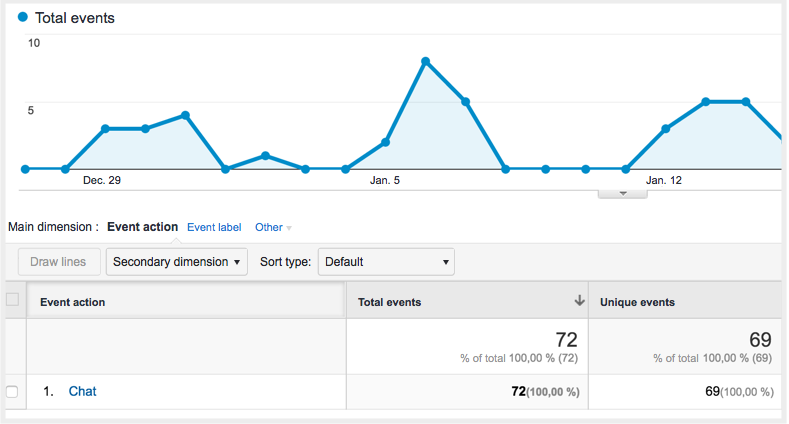
Task: Open the Sort type Default dropdown
Action: tap(386, 262)
